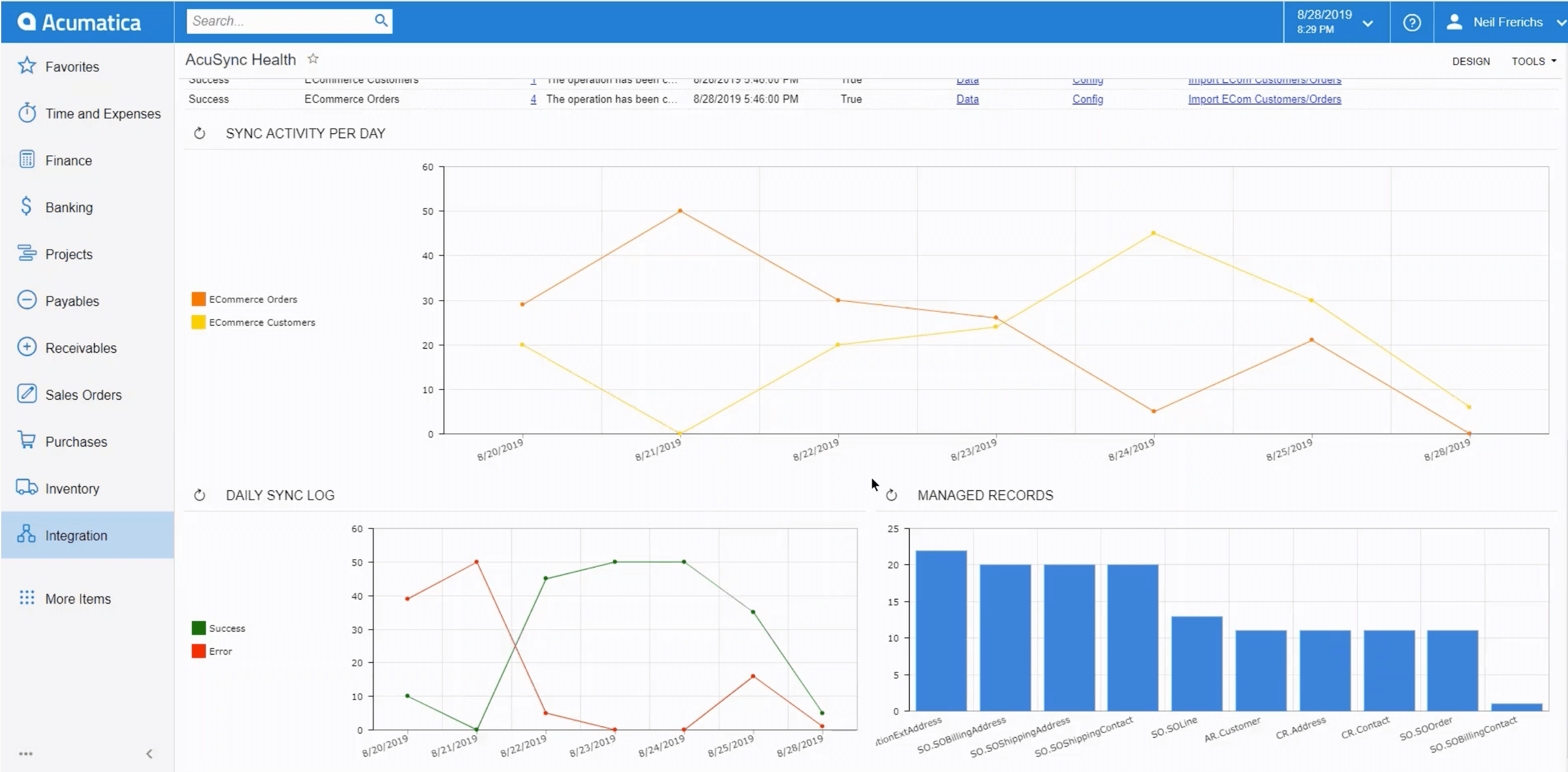Click the Time and Expenses stopwatch icon
The width and height of the screenshot is (1568, 772).
(x=27, y=113)
